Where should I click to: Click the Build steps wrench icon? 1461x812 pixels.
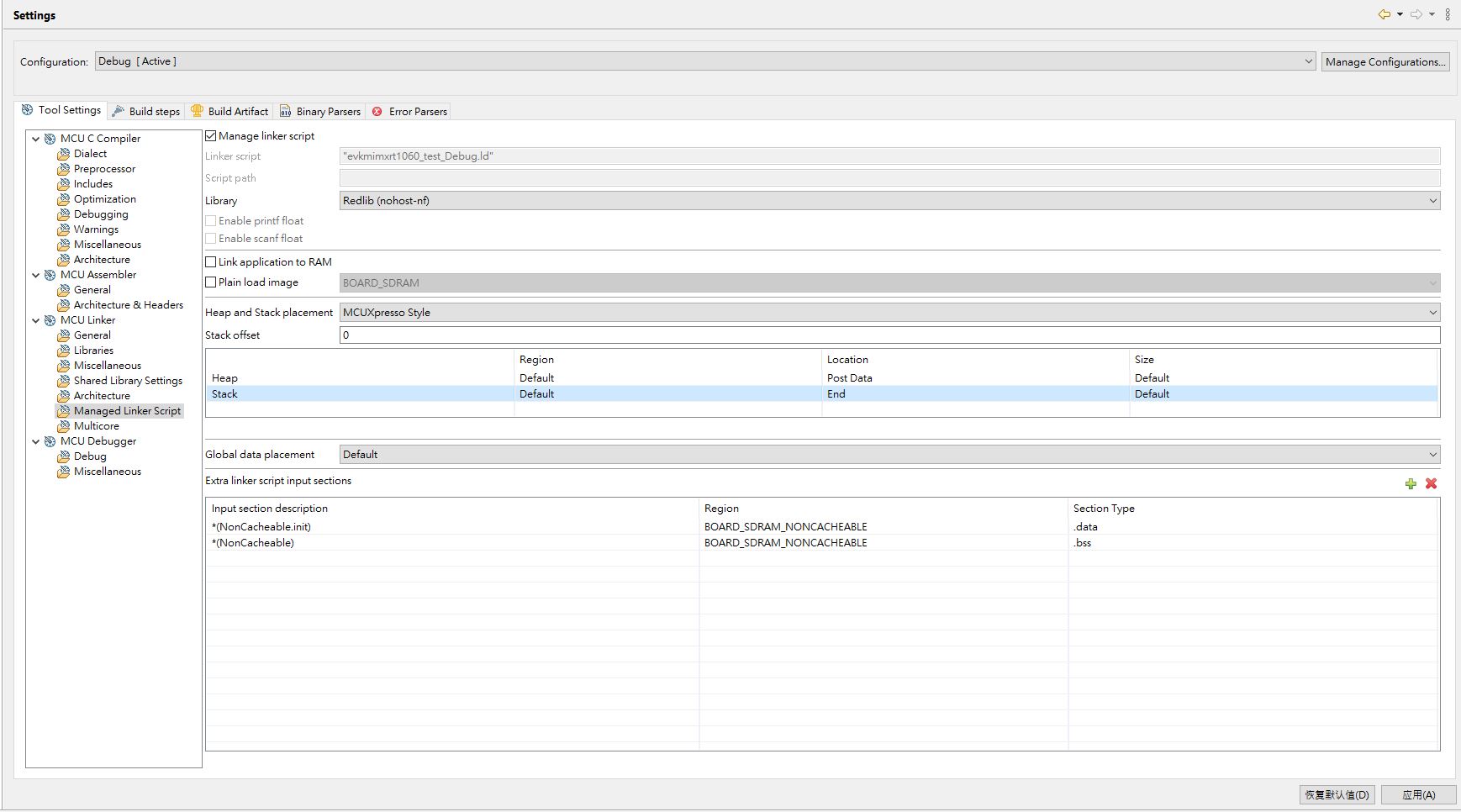[x=119, y=111]
